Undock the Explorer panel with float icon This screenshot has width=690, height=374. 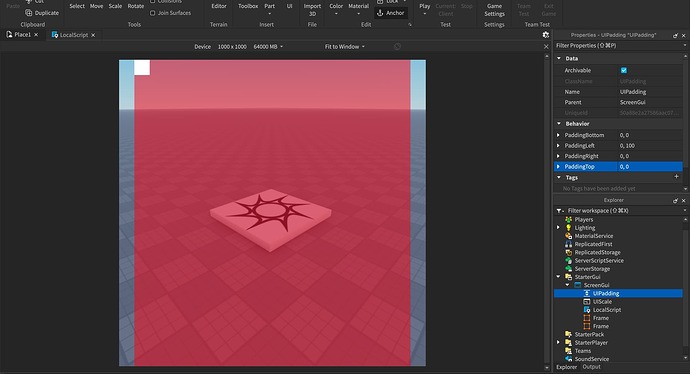click(x=675, y=200)
